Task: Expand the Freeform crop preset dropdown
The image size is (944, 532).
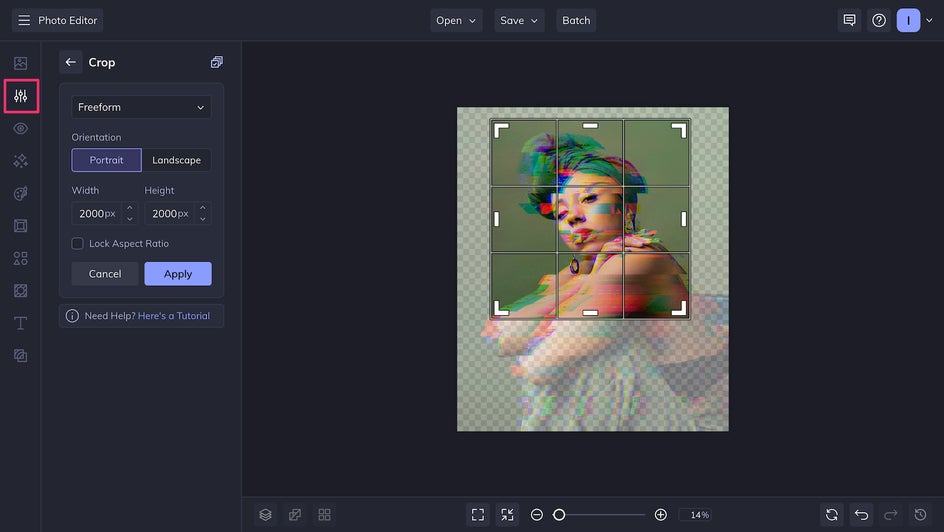Action: (x=141, y=107)
